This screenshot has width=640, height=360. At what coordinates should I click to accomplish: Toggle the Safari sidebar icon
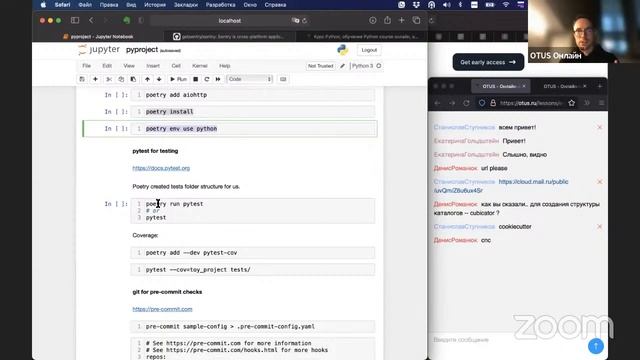click(75, 20)
